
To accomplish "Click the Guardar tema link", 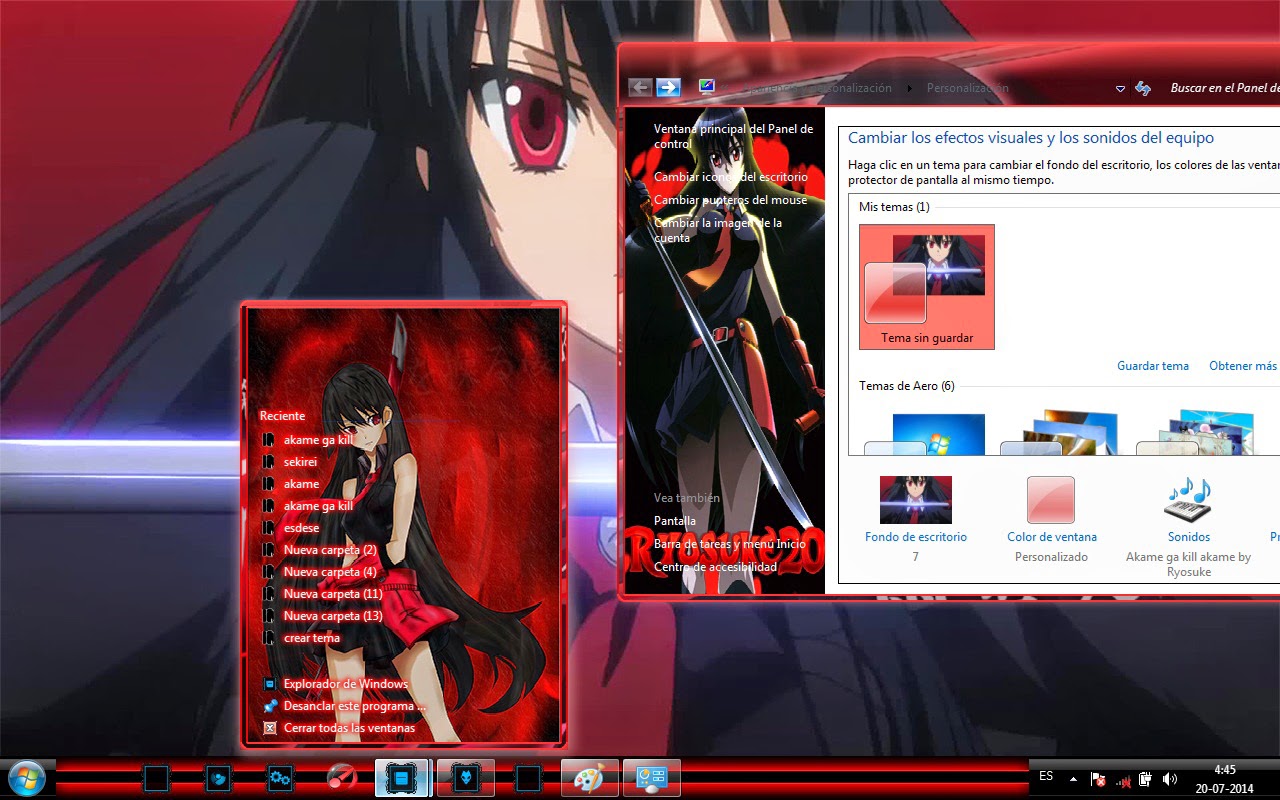I will coord(1153,366).
